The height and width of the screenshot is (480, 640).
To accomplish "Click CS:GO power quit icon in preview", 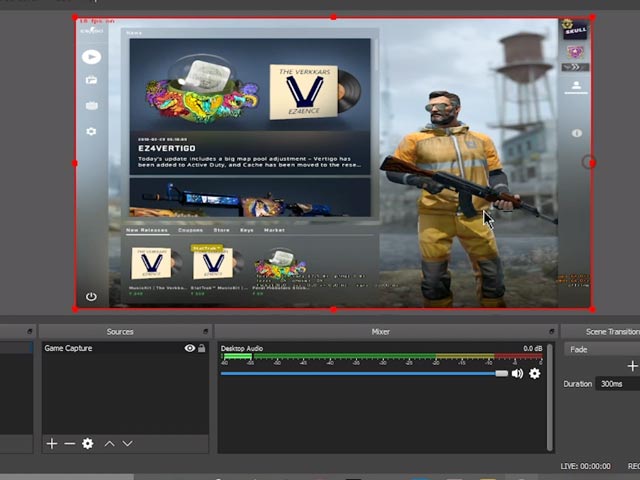I will (91, 296).
